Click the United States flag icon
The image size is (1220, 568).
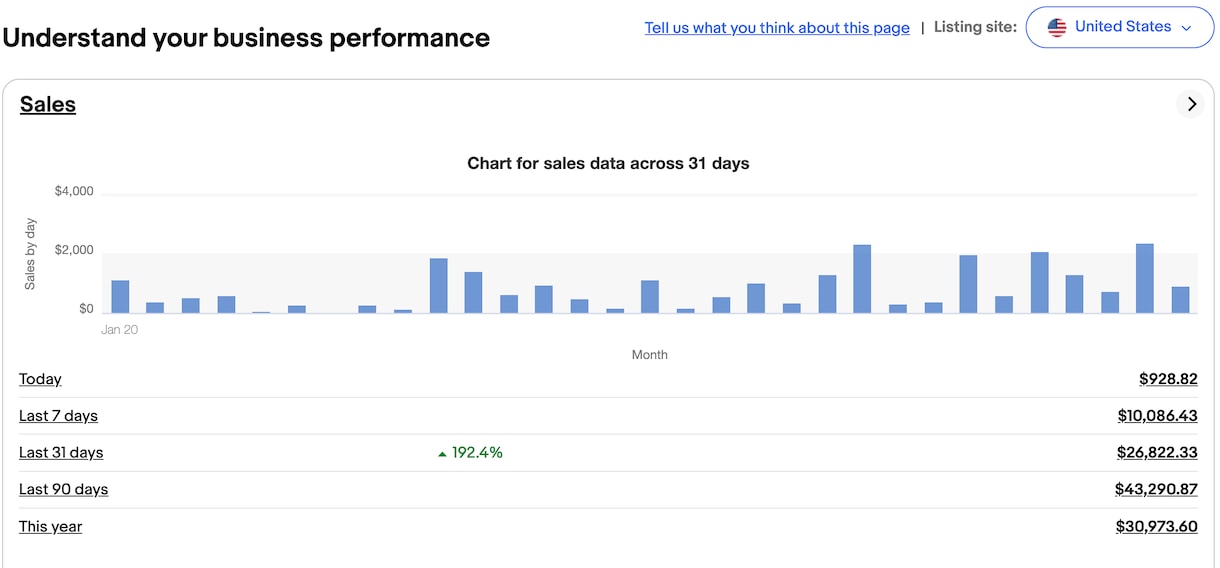[1057, 27]
